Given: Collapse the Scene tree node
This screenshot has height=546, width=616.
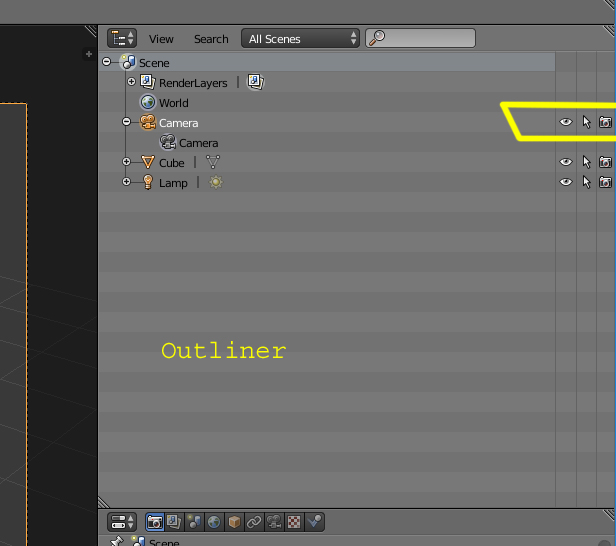Looking at the screenshot, I should [x=106, y=62].
